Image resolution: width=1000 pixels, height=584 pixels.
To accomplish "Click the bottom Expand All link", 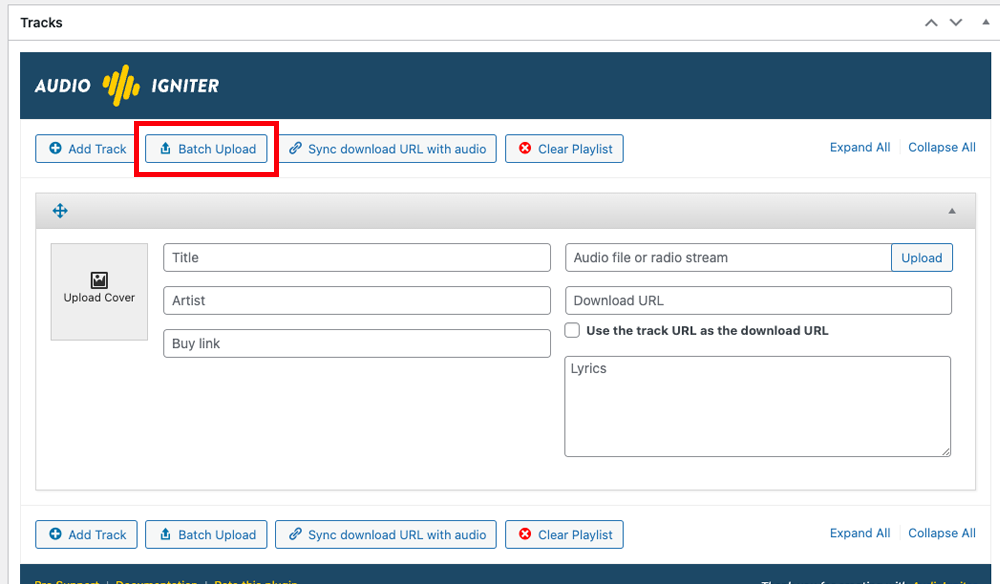I will 860,533.
